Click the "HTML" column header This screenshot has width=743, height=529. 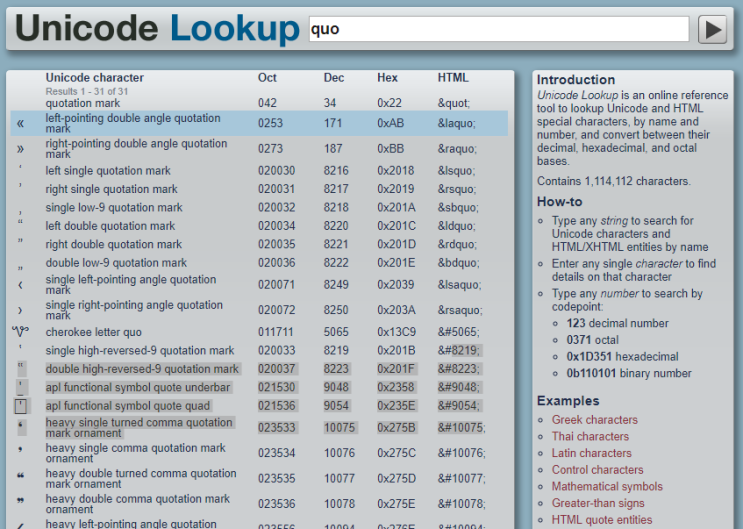click(x=453, y=78)
